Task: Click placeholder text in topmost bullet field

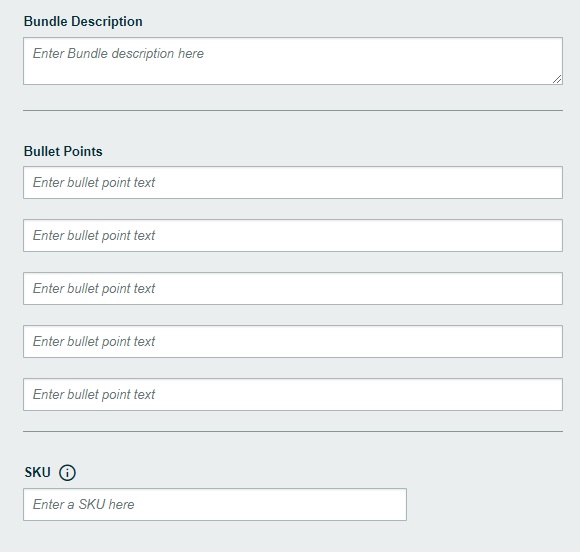Action: [94, 182]
